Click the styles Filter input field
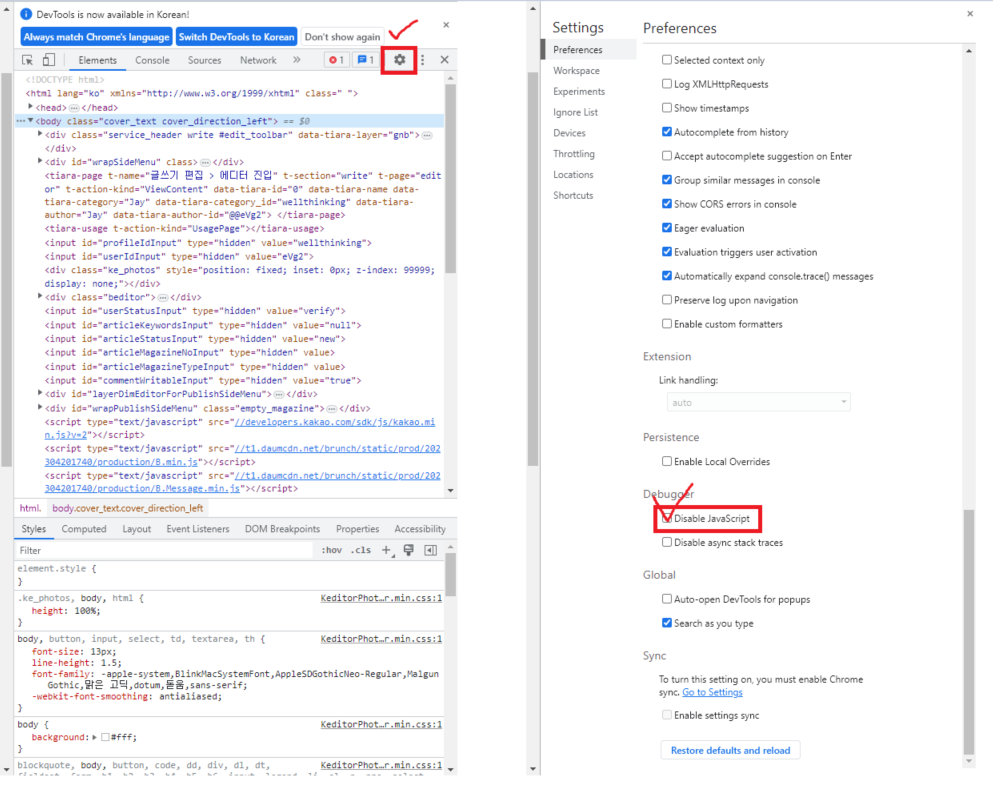Viewport: 993px width, 788px height. pyautogui.click(x=165, y=550)
